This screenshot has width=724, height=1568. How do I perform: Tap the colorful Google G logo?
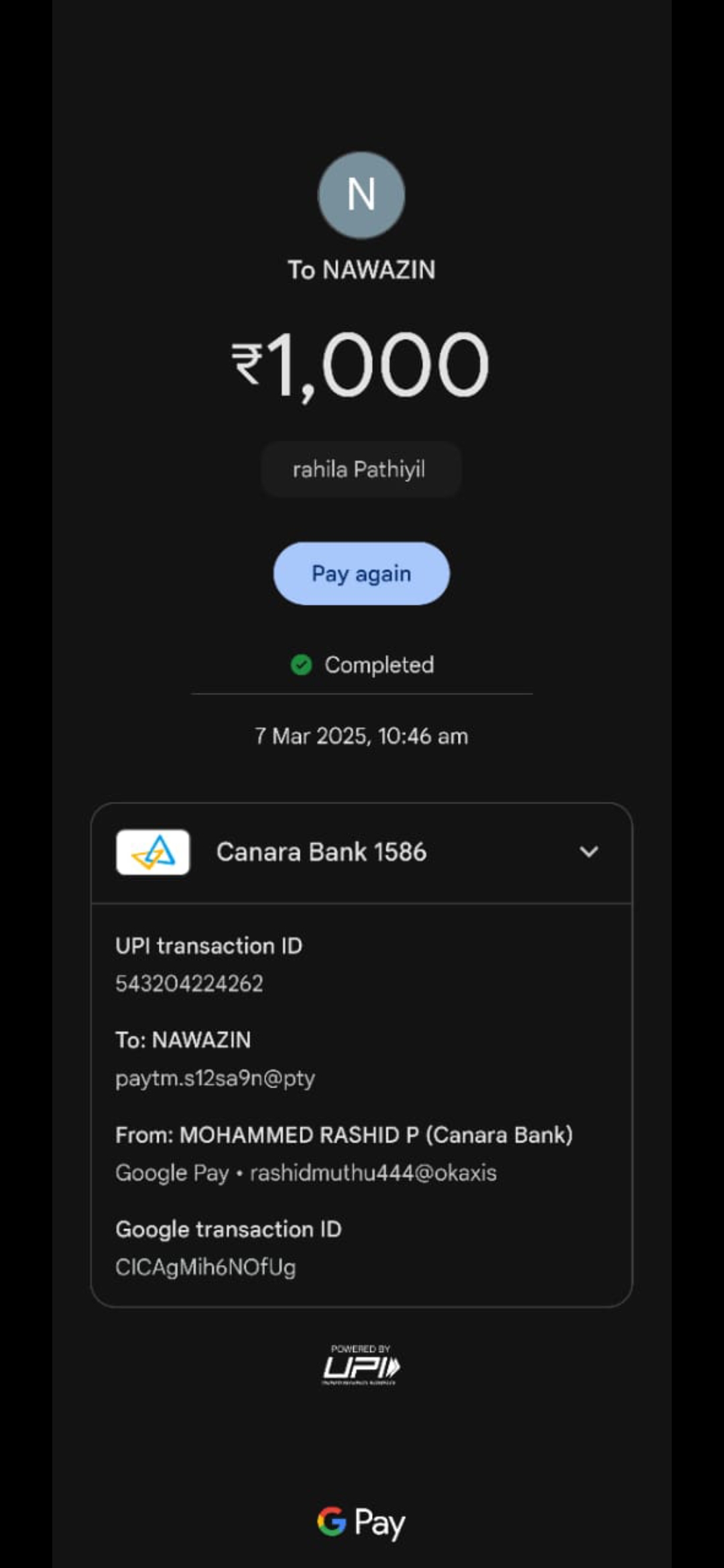331,1521
